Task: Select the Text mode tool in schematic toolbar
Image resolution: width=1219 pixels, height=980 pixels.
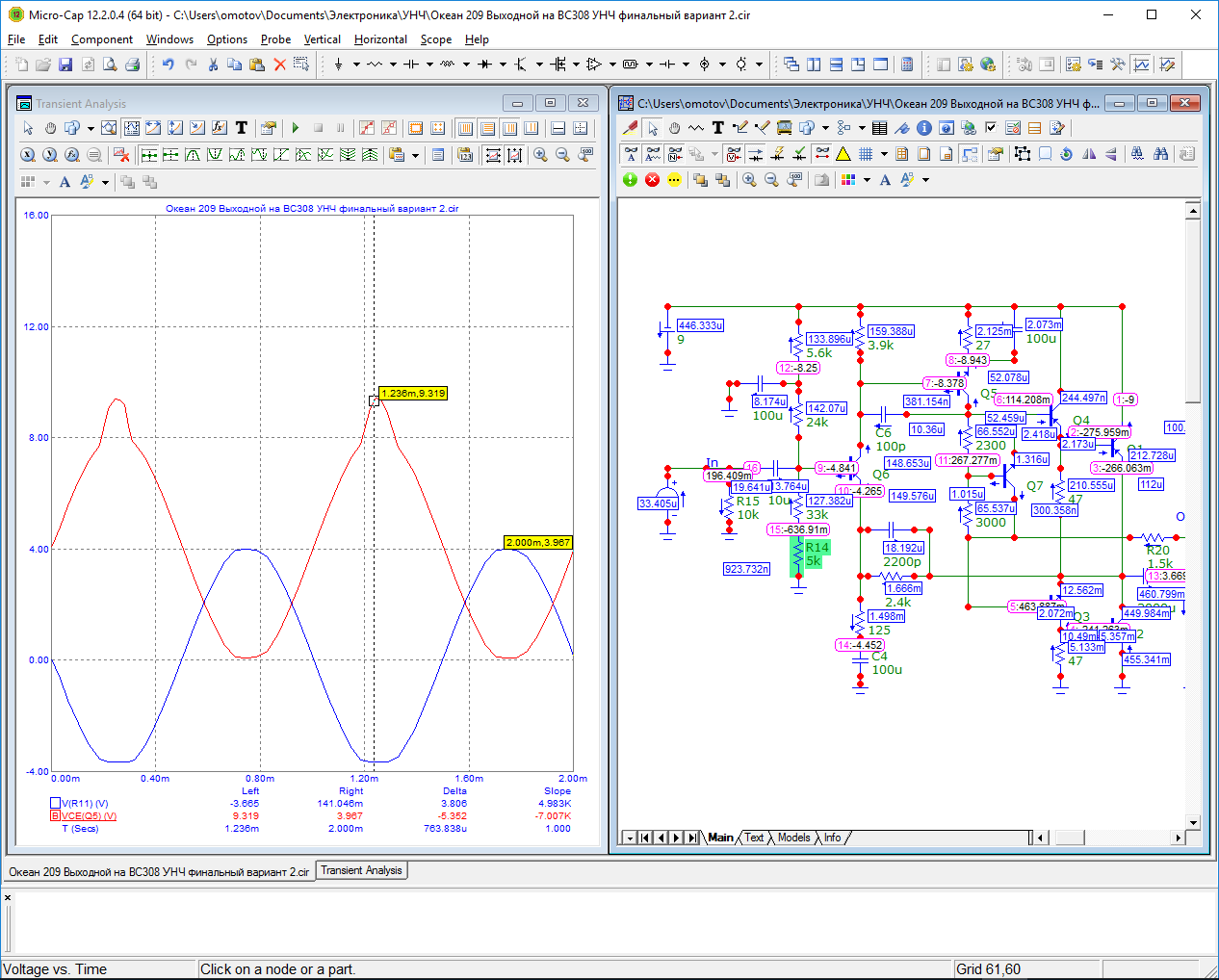Action: coord(717,128)
